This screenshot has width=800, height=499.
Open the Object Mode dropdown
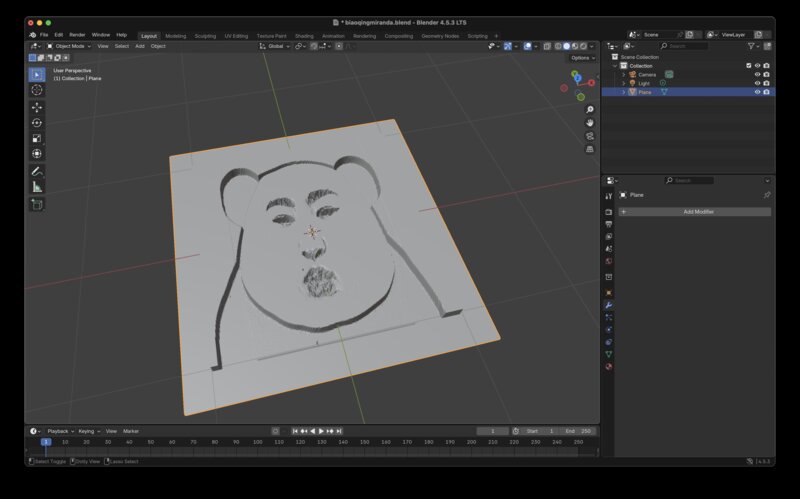(69, 46)
